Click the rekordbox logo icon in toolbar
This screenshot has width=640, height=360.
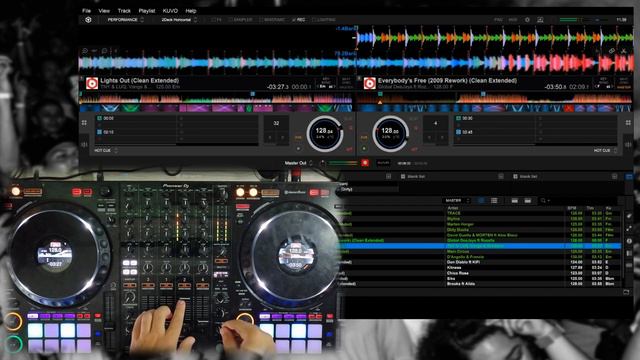(88, 20)
